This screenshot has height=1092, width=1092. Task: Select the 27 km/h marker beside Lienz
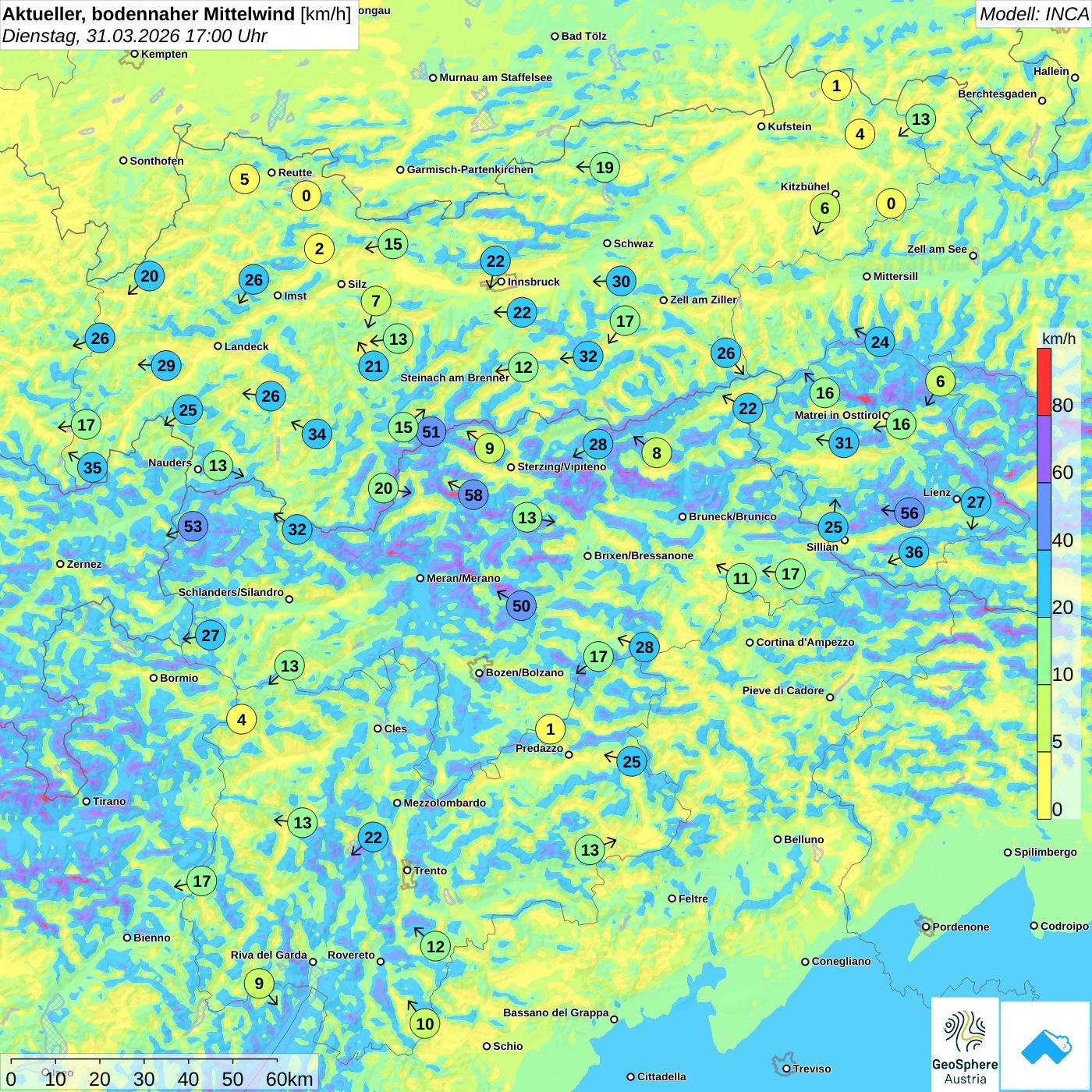976,502
